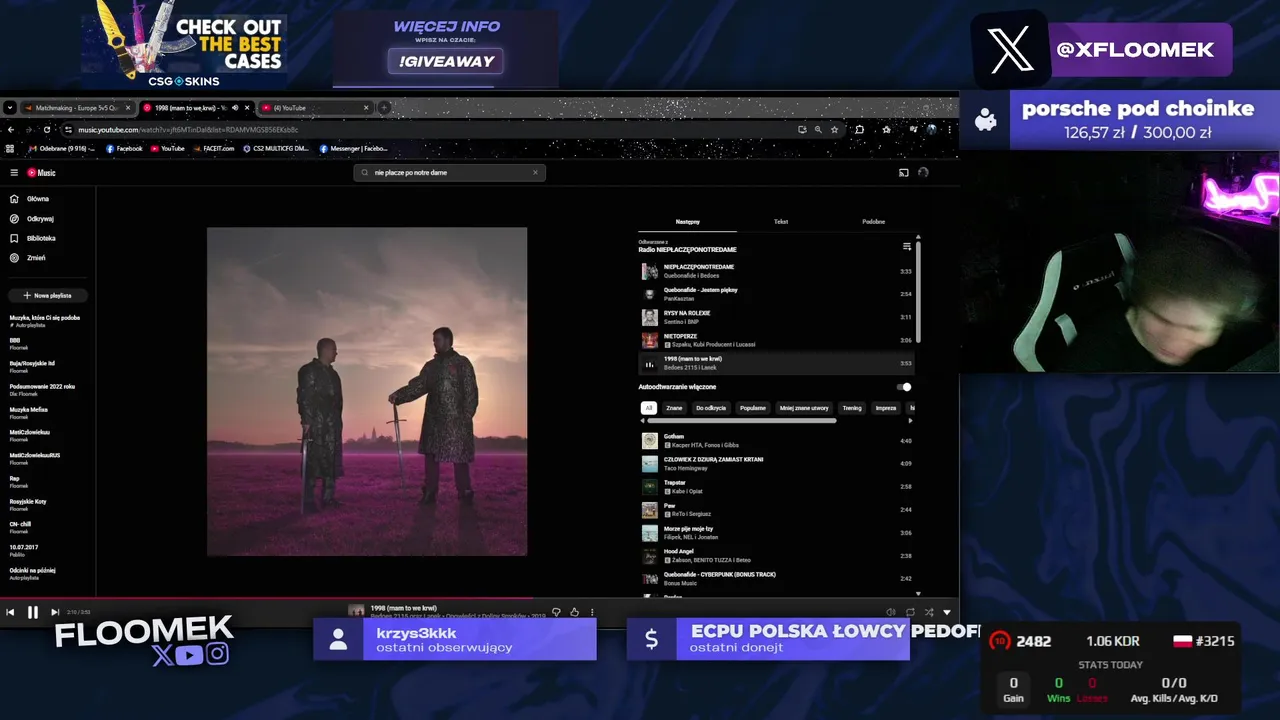Switch to the Następny tab
Viewport: 1280px width, 720px height.
687,222
